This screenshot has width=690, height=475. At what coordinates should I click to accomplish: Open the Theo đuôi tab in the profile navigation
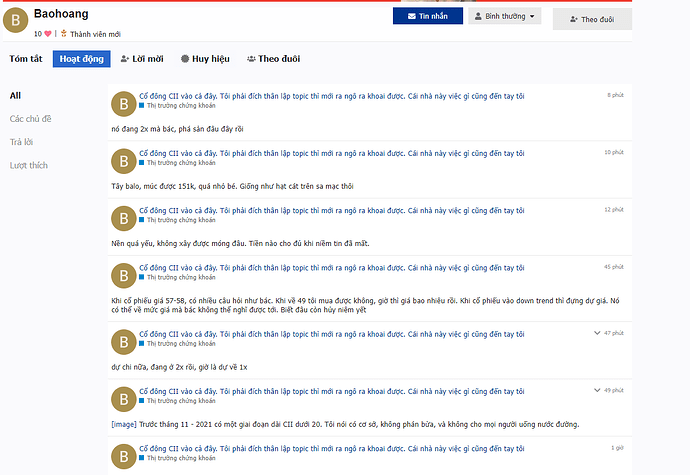tap(274, 59)
